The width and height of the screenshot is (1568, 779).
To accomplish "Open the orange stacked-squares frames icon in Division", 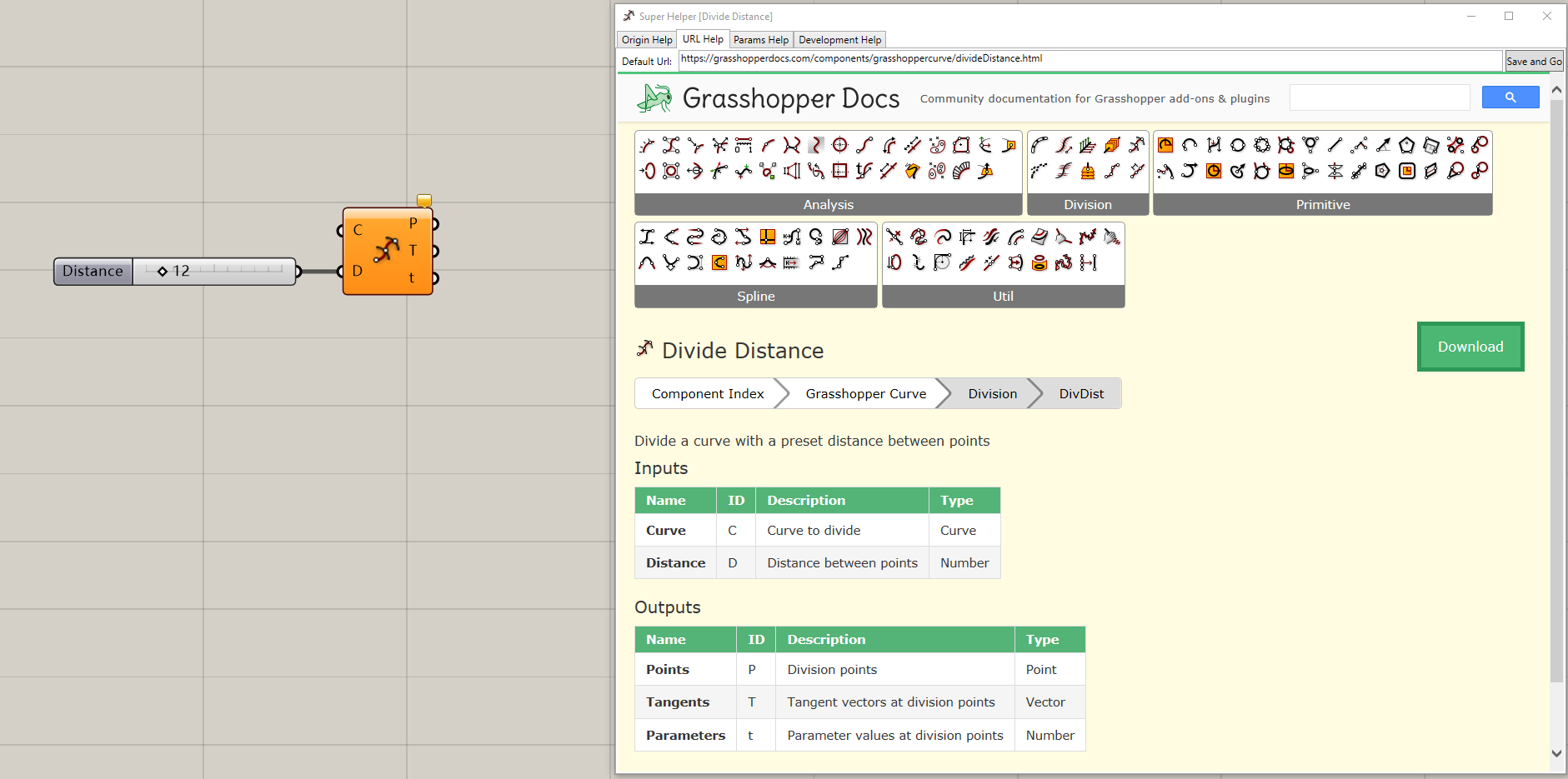I will pos(1113,145).
